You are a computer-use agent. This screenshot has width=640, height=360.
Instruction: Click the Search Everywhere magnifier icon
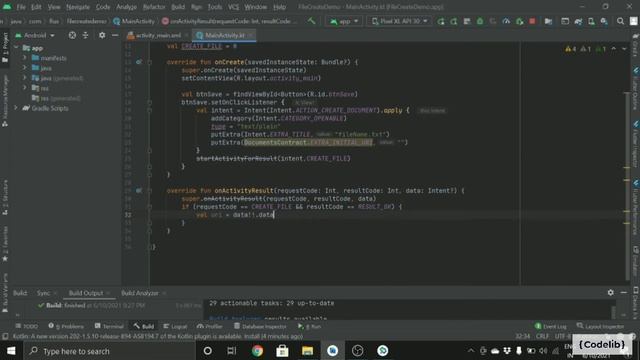point(620,21)
